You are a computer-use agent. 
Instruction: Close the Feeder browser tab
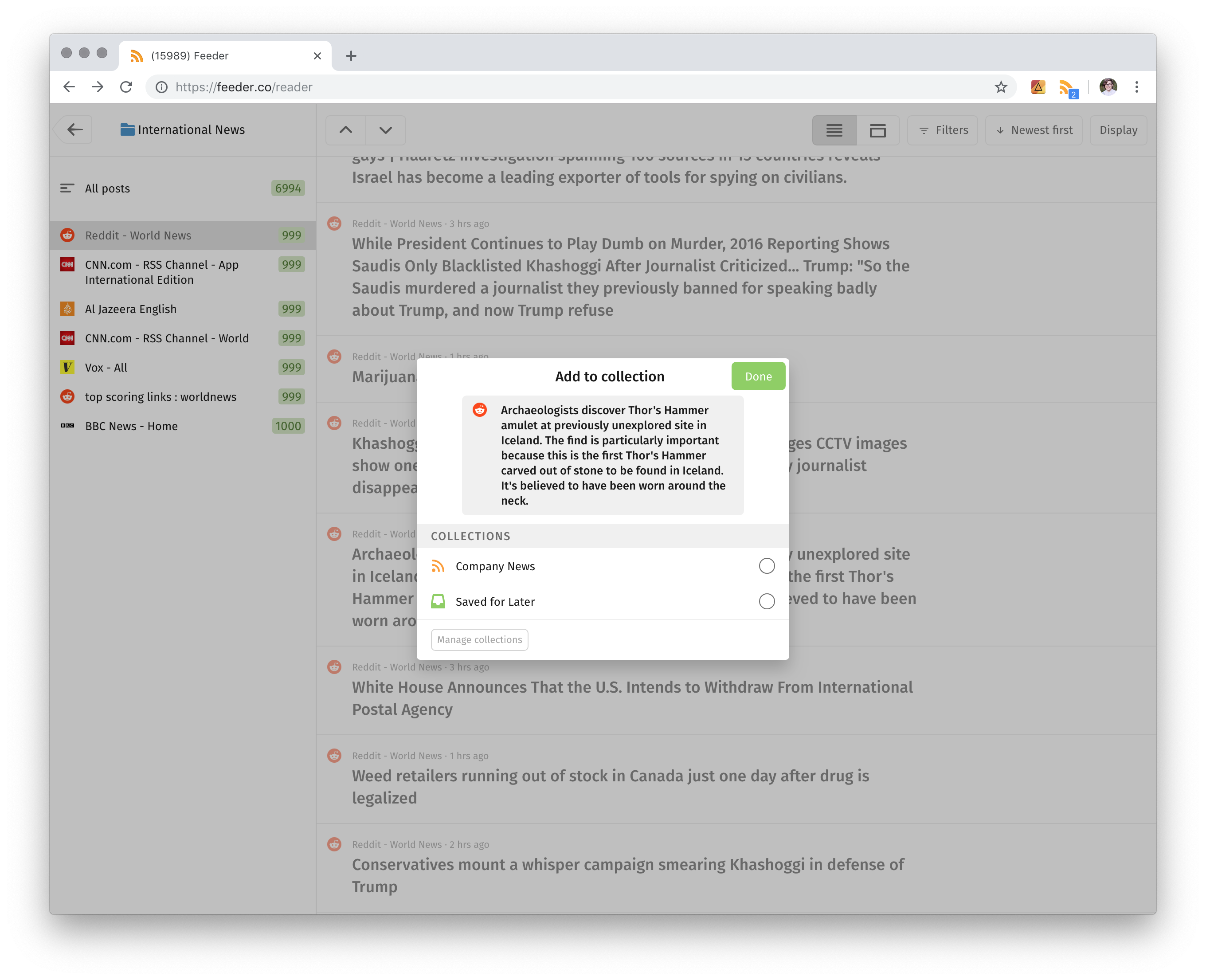(x=317, y=56)
